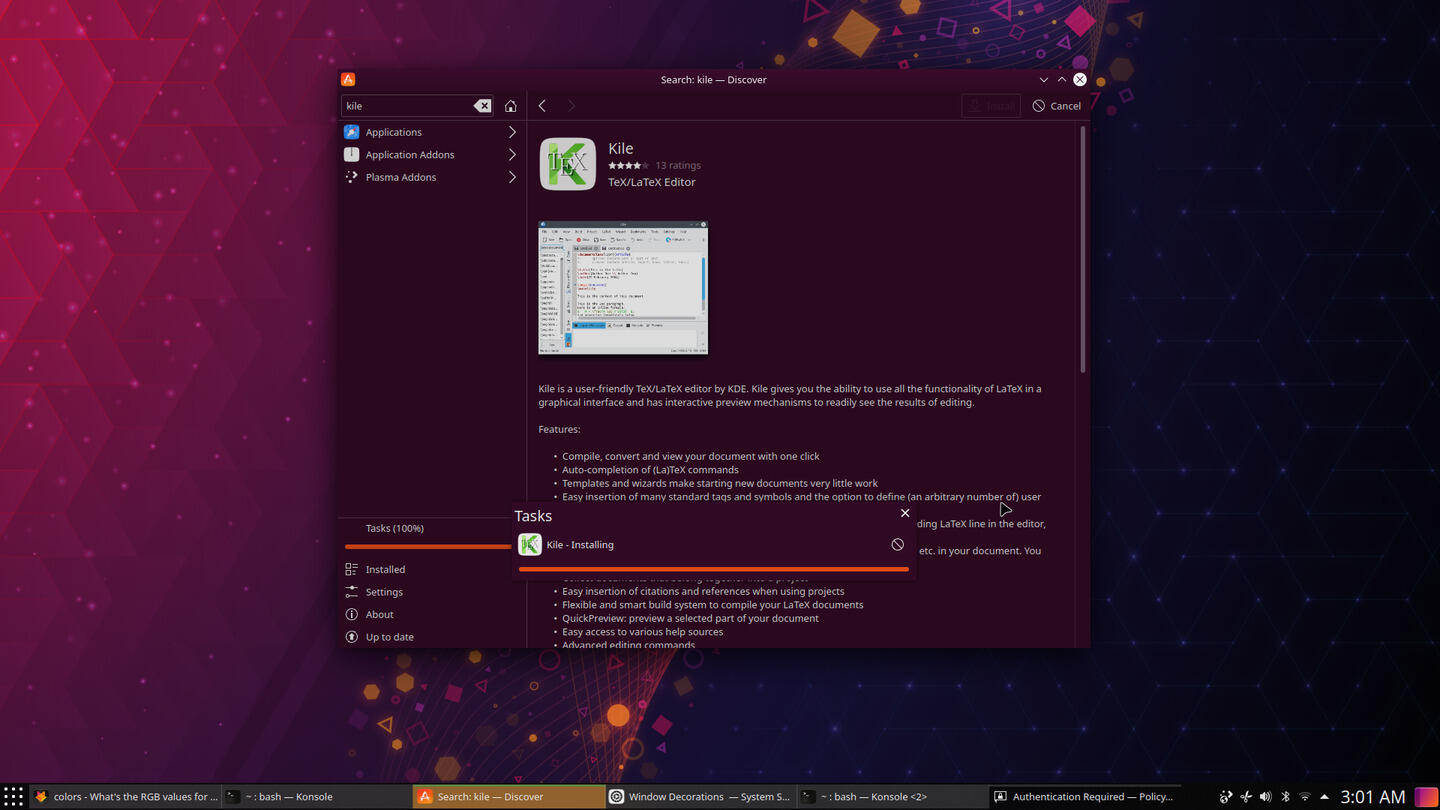Click the 'Kile - Installing' text
Image resolution: width=1440 pixels, height=810 pixels.
pos(580,545)
